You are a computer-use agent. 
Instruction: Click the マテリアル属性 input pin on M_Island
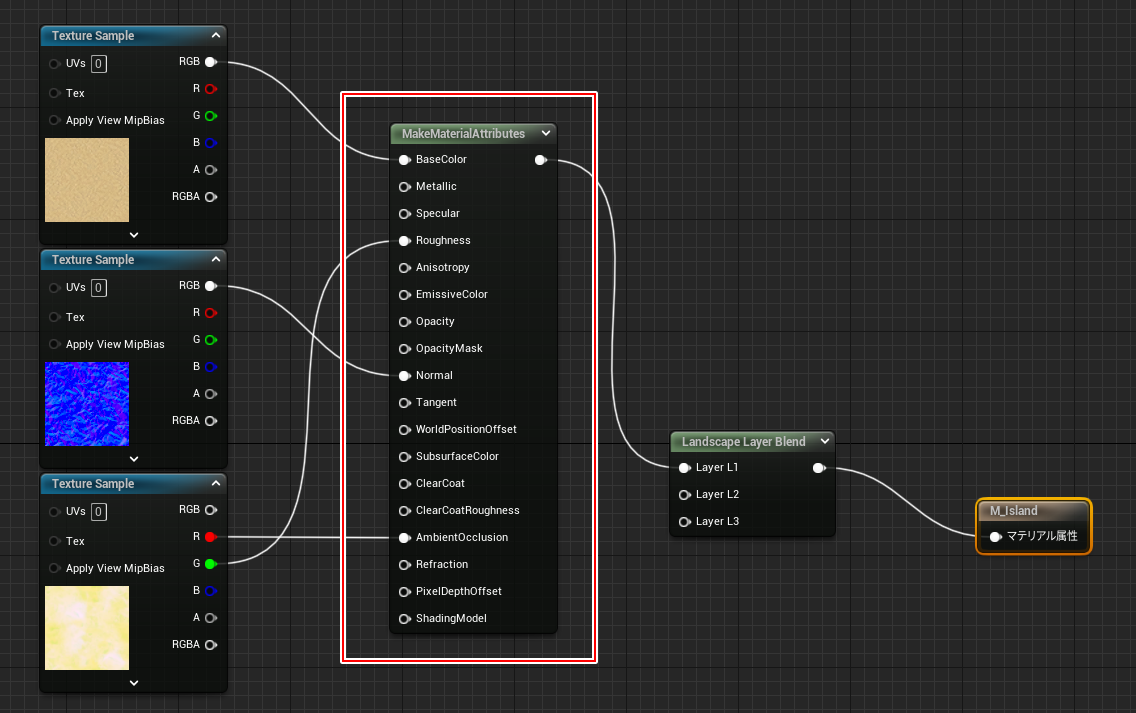(x=995, y=537)
